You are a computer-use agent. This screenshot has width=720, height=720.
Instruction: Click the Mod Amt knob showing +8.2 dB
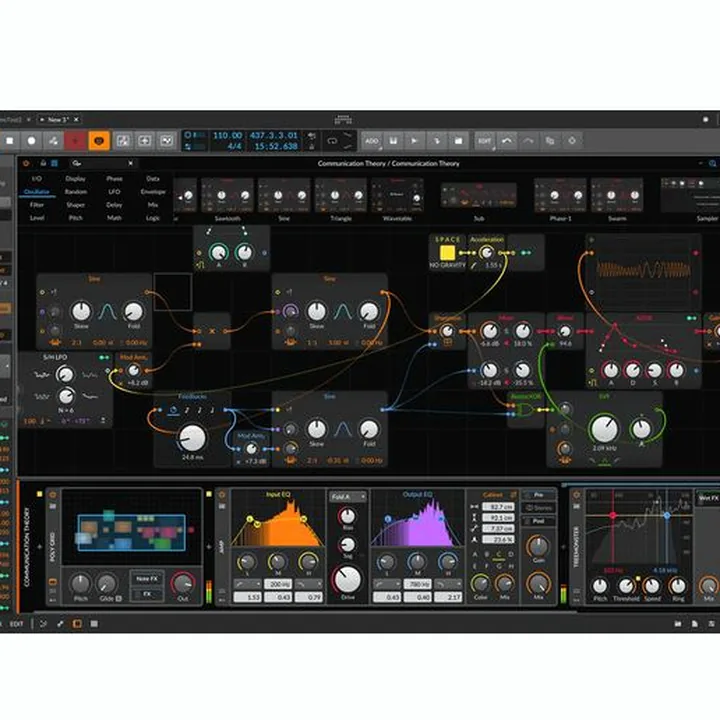coord(134,370)
